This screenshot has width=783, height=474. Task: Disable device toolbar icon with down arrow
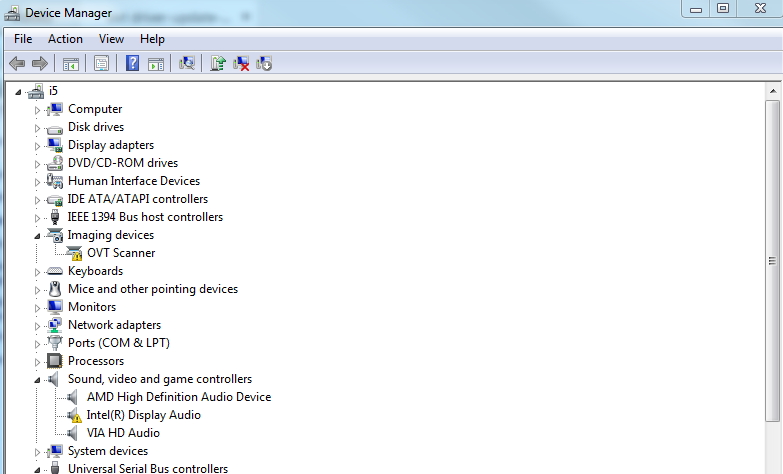coord(264,63)
